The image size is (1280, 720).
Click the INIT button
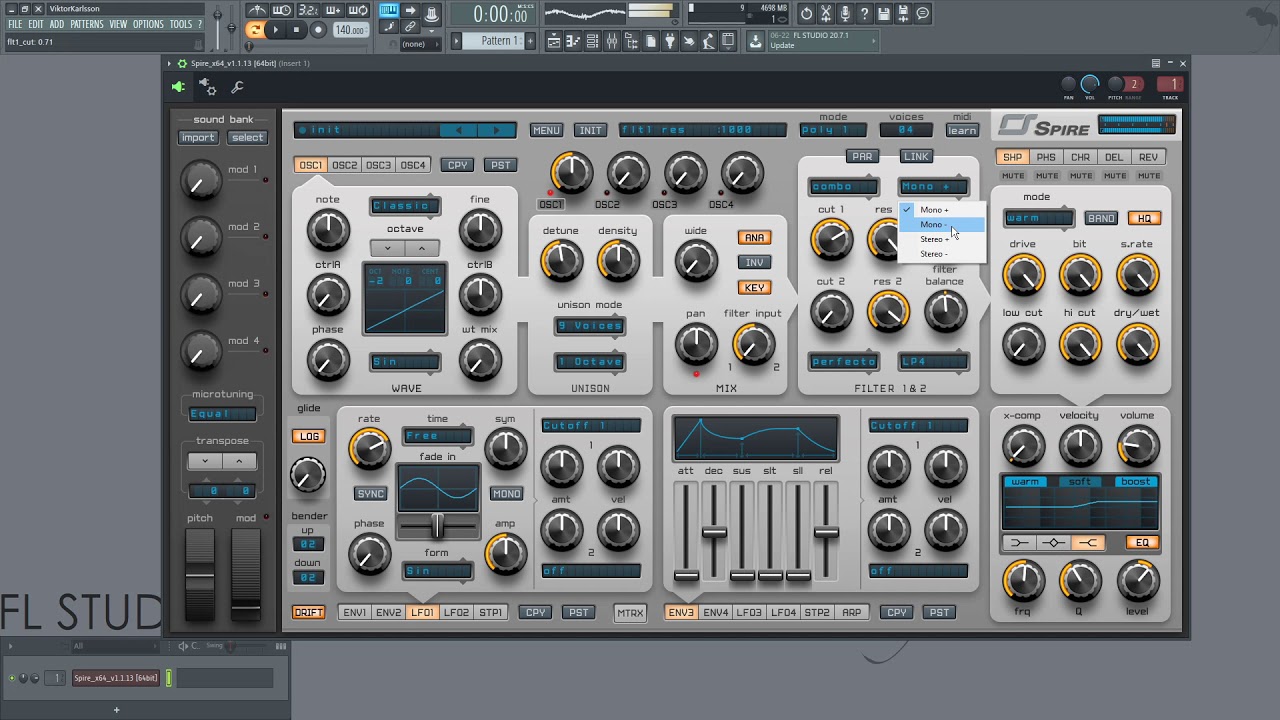(591, 130)
